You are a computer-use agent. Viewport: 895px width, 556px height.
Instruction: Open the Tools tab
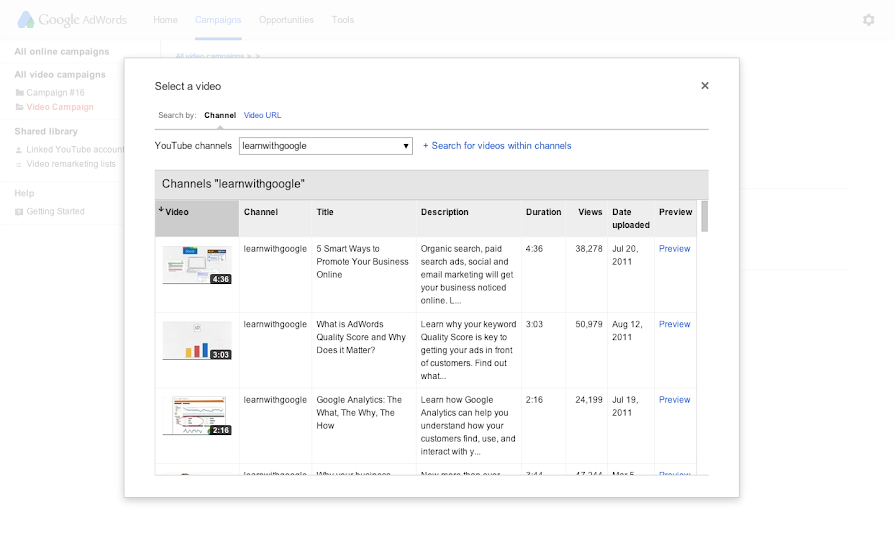pos(342,20)
